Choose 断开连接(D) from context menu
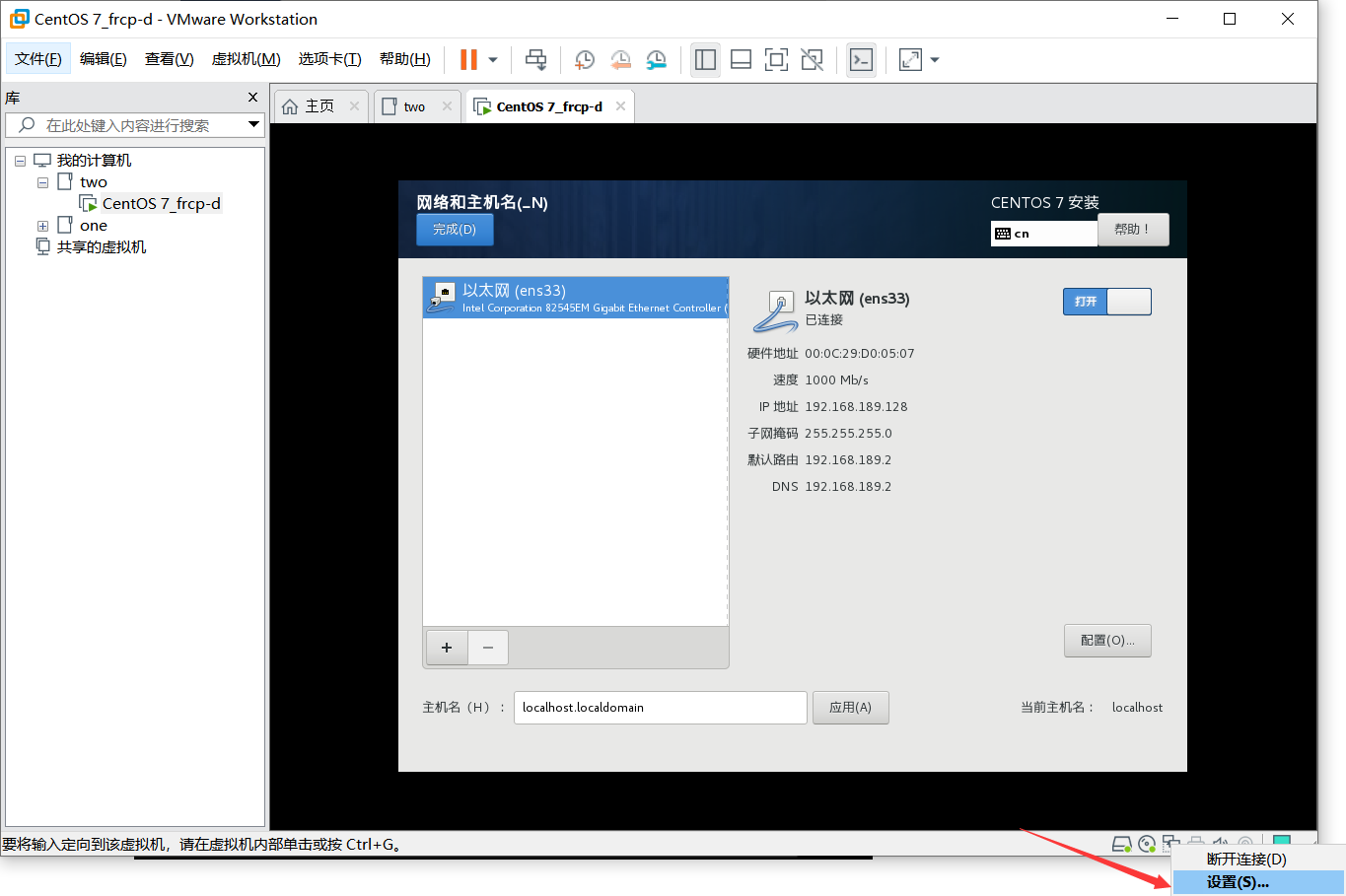Viewport: 1346px width, 896px height. point(1246,860)
